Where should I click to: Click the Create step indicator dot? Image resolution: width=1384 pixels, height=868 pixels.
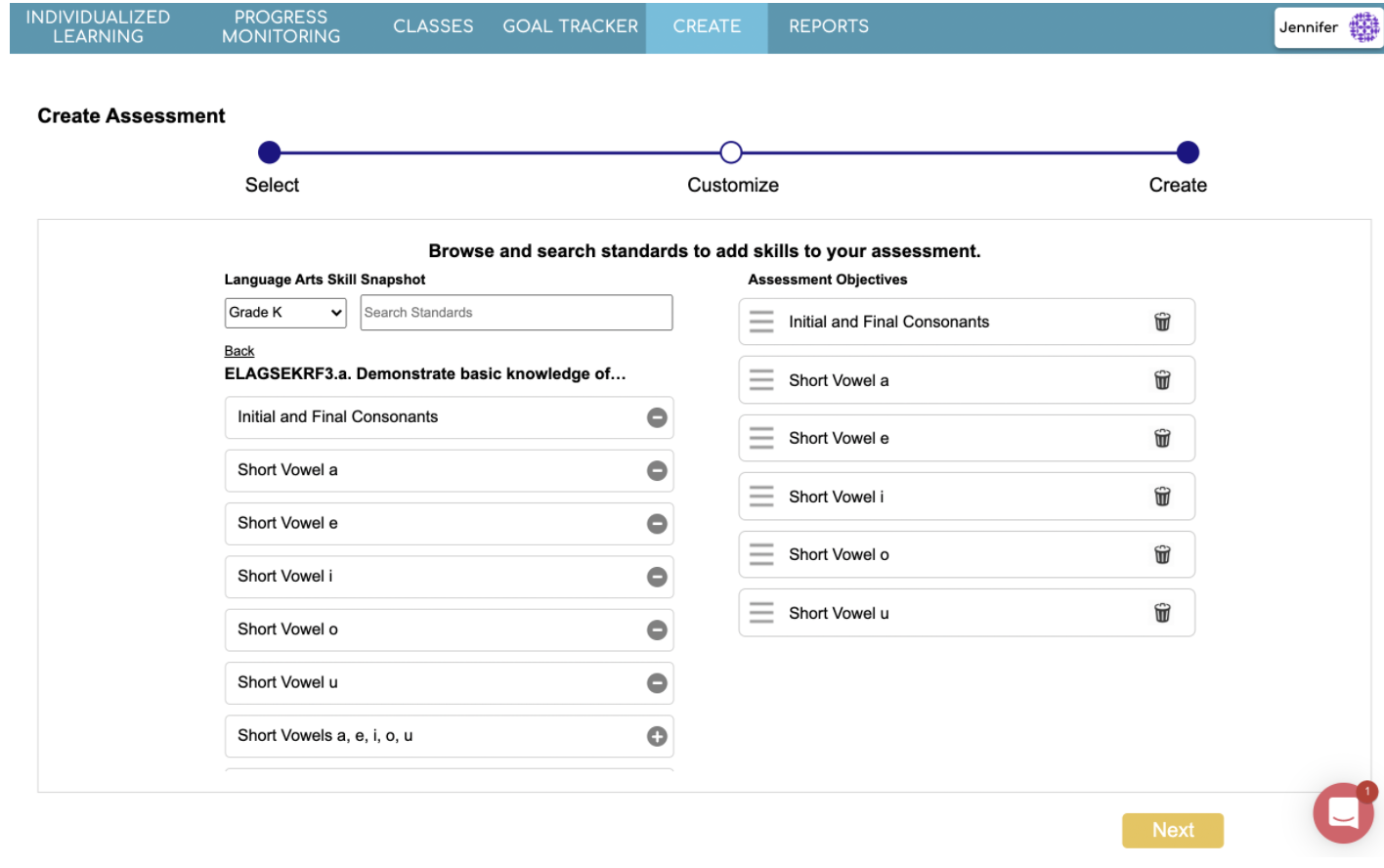1187,152
